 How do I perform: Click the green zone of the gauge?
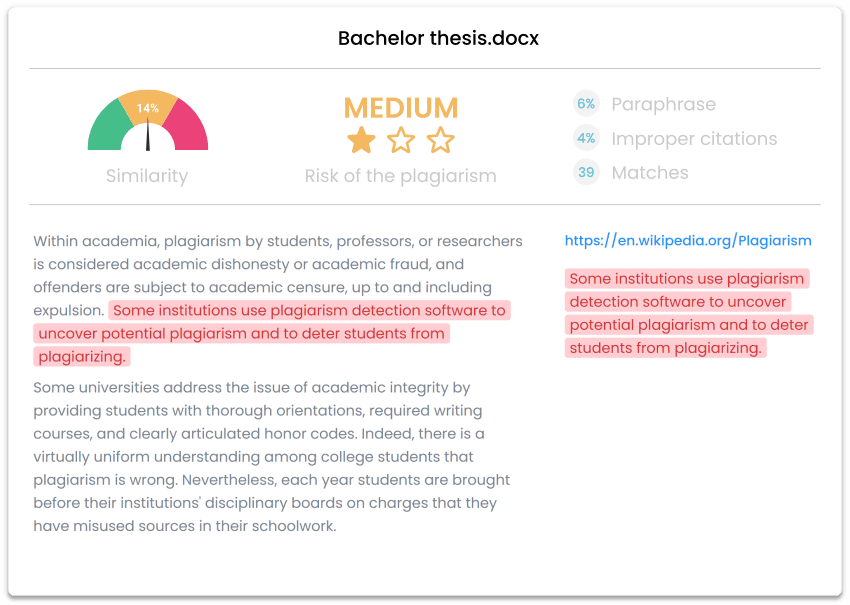[x=105, y=128]
